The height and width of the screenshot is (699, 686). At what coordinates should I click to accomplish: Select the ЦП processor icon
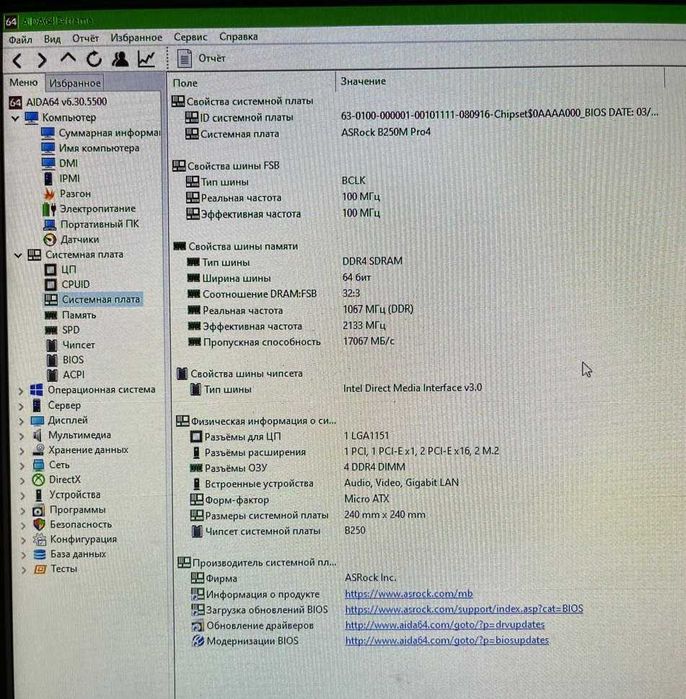click(50, 270)
